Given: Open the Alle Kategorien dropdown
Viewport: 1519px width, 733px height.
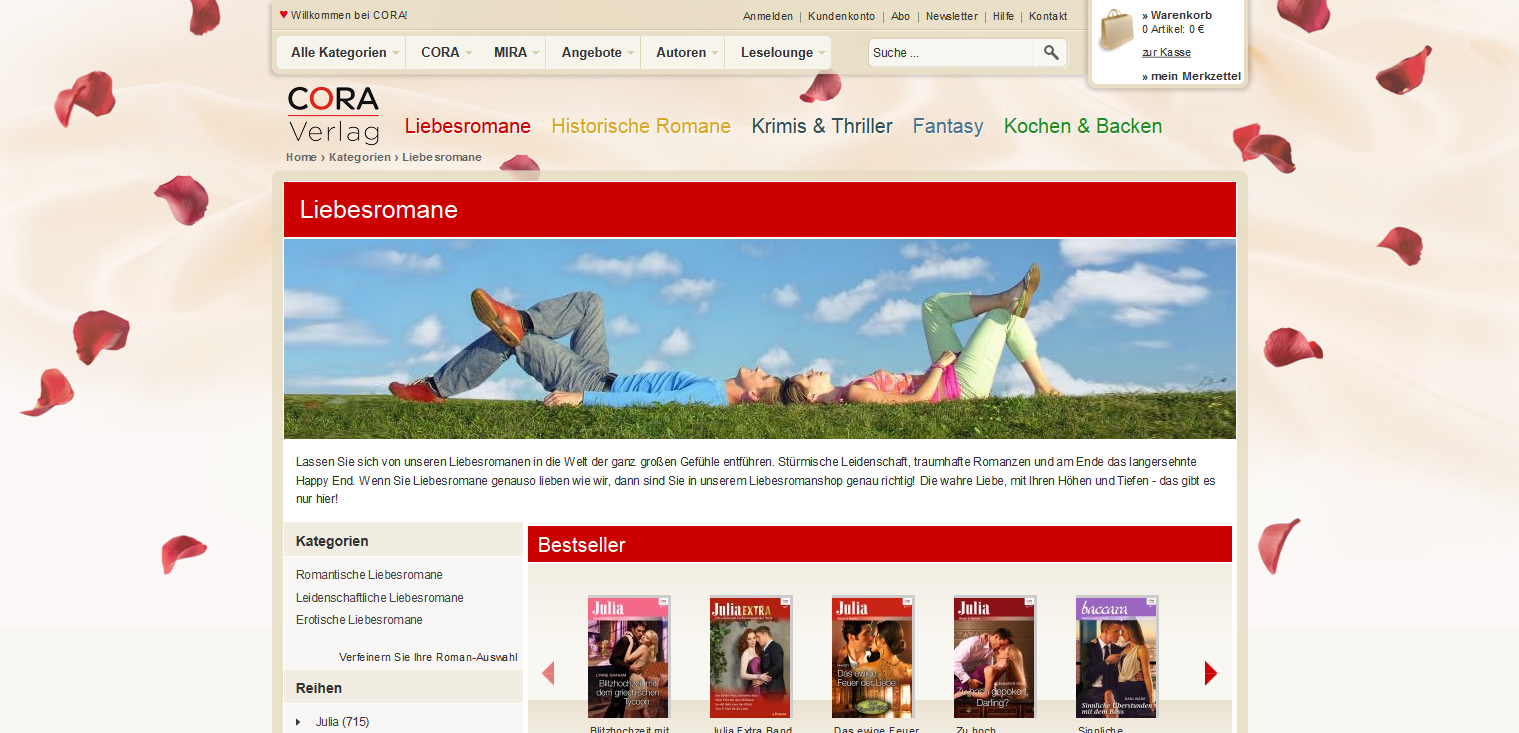Looking at the screenshot, I should coord(340,53).
